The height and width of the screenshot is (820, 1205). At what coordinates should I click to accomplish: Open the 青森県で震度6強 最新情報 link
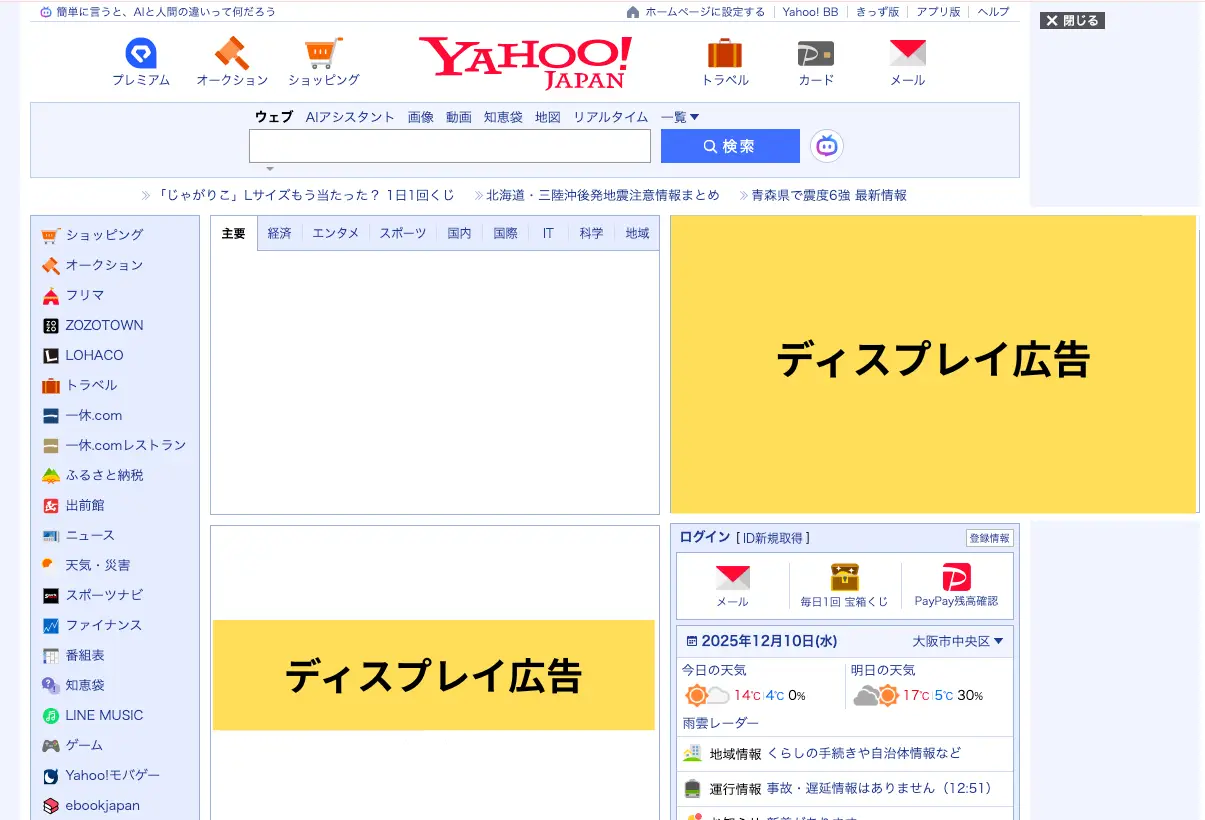(x=828, y=195)
